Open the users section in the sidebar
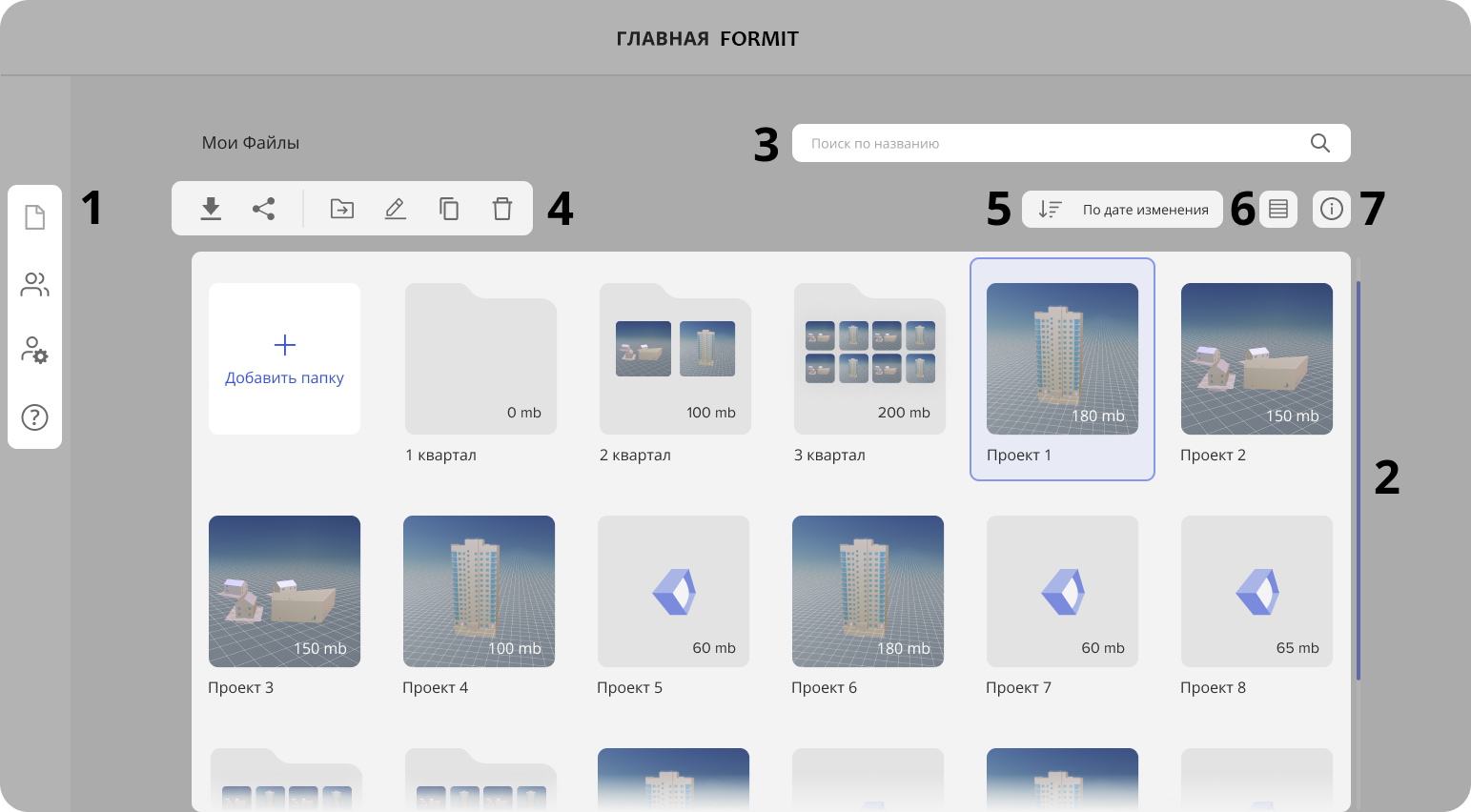 coord(34,284)
